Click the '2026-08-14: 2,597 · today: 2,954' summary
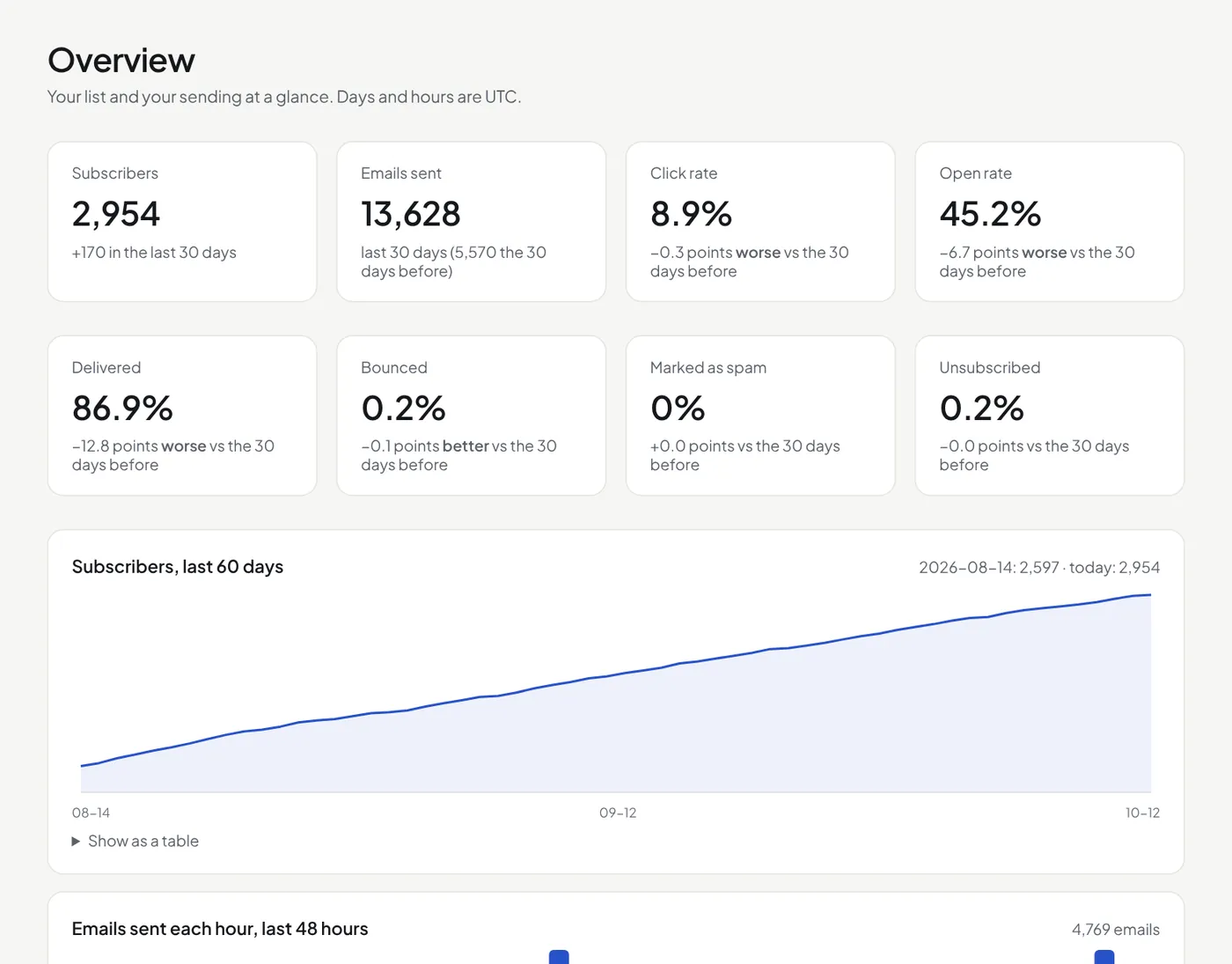The image size is (1232, 964). 1039,567
